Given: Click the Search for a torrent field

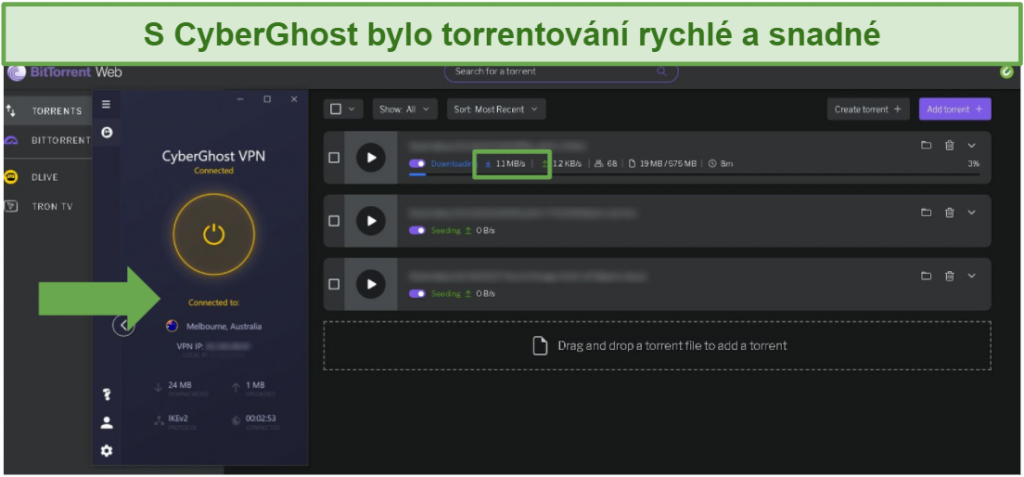Looking at the screenshot, I should (561, 71).
